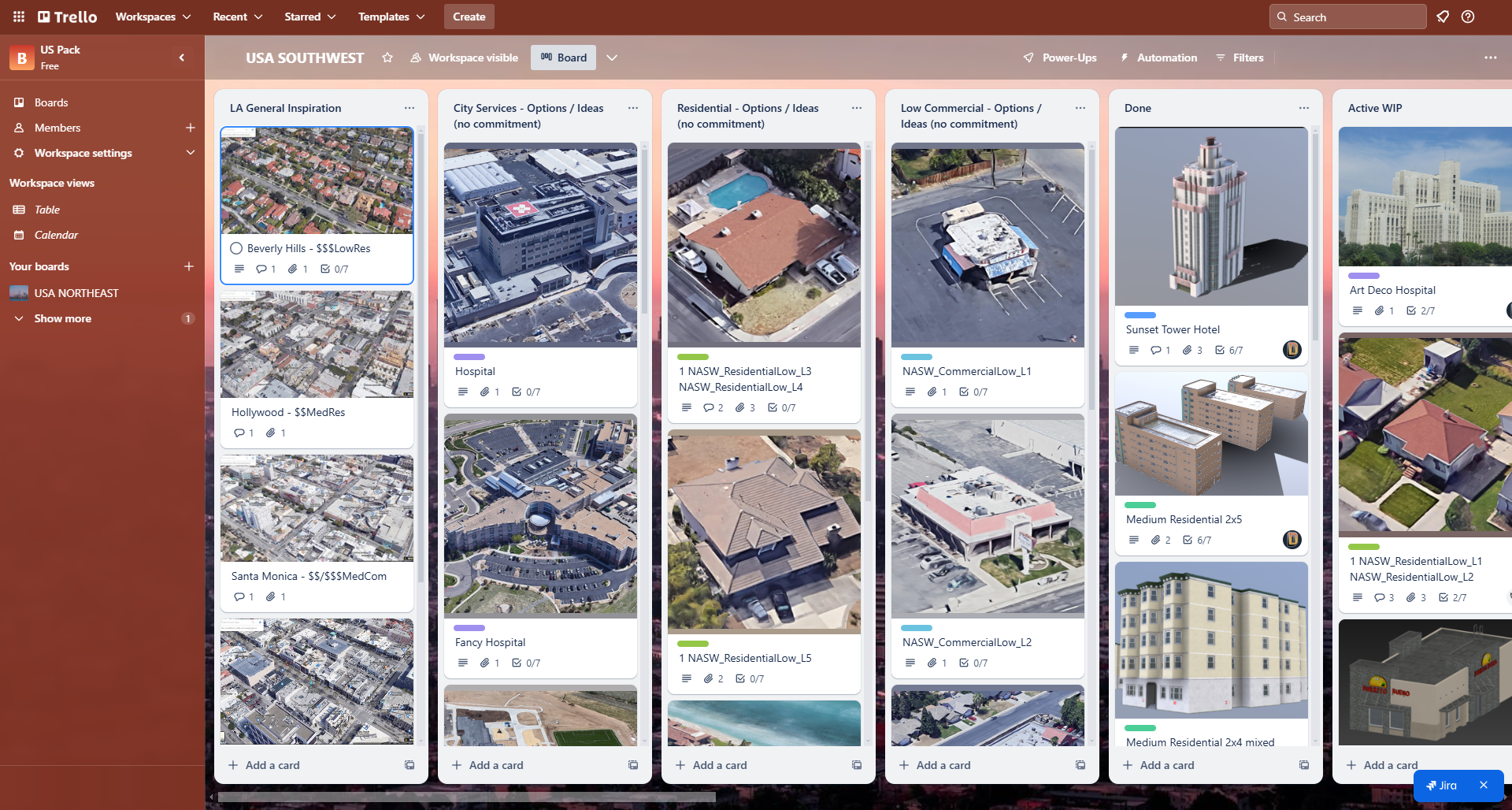Open the Table workspace view
This screenshot has width=1512, height=810.
[x=47, y=210]
